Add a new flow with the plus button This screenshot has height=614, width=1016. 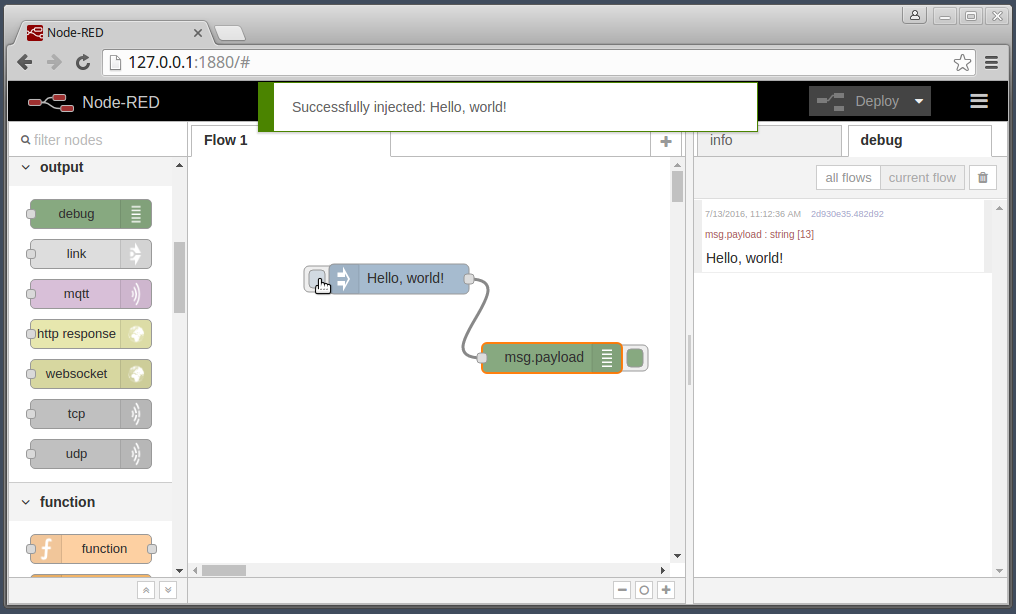pyautogui.click(x=665, y=142)
